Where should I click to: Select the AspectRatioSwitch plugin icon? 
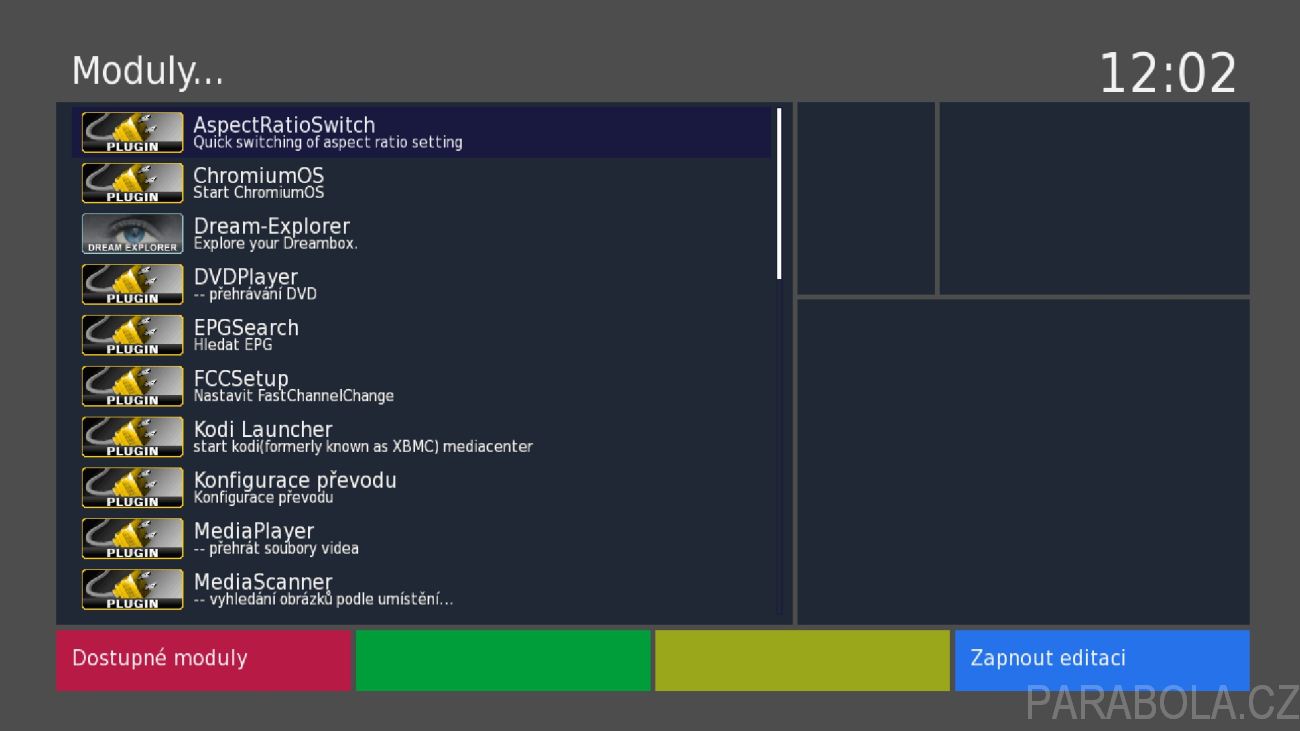click(133, 132)
